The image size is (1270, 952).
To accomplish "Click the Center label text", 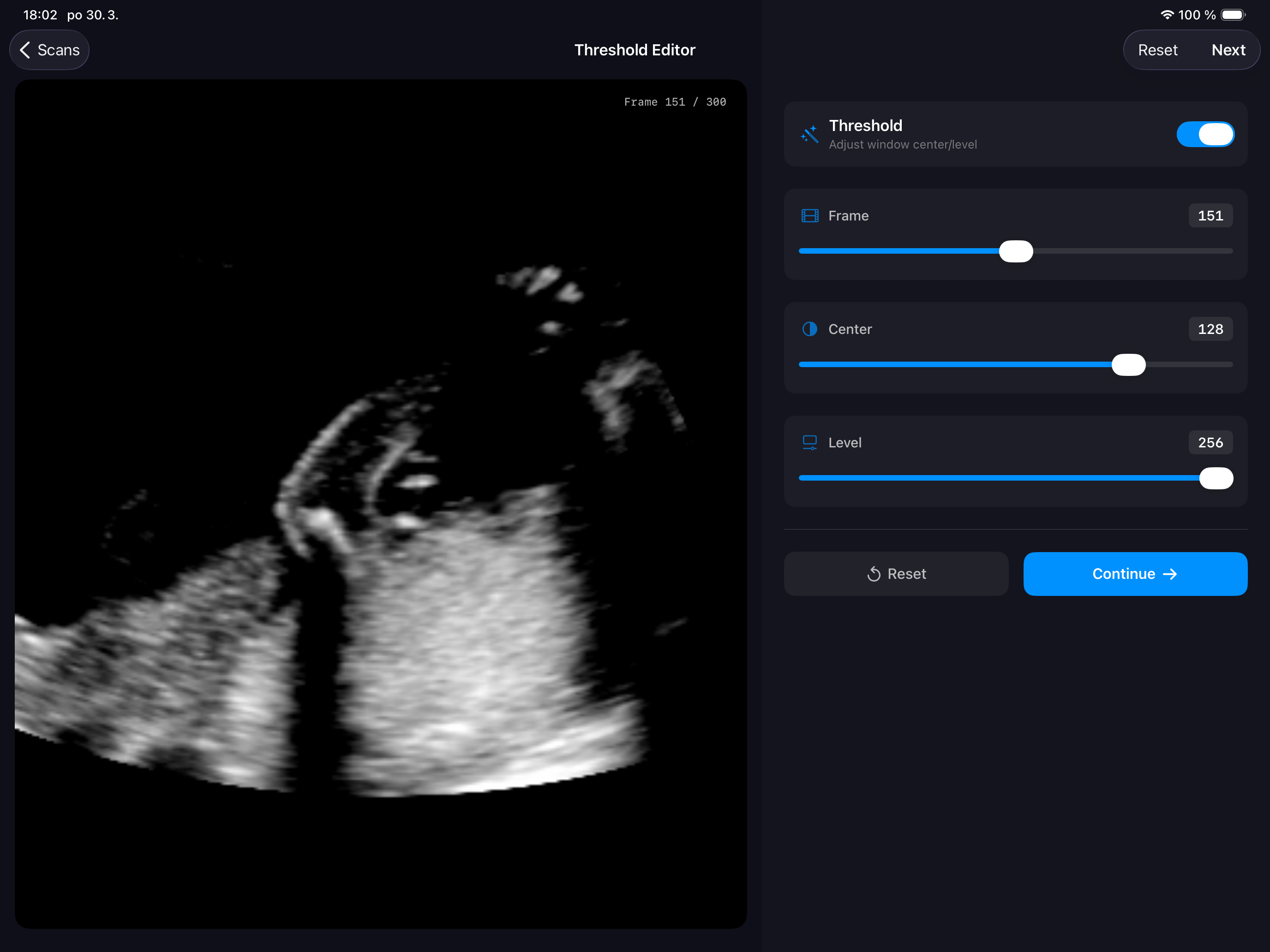I will point(850,329).
